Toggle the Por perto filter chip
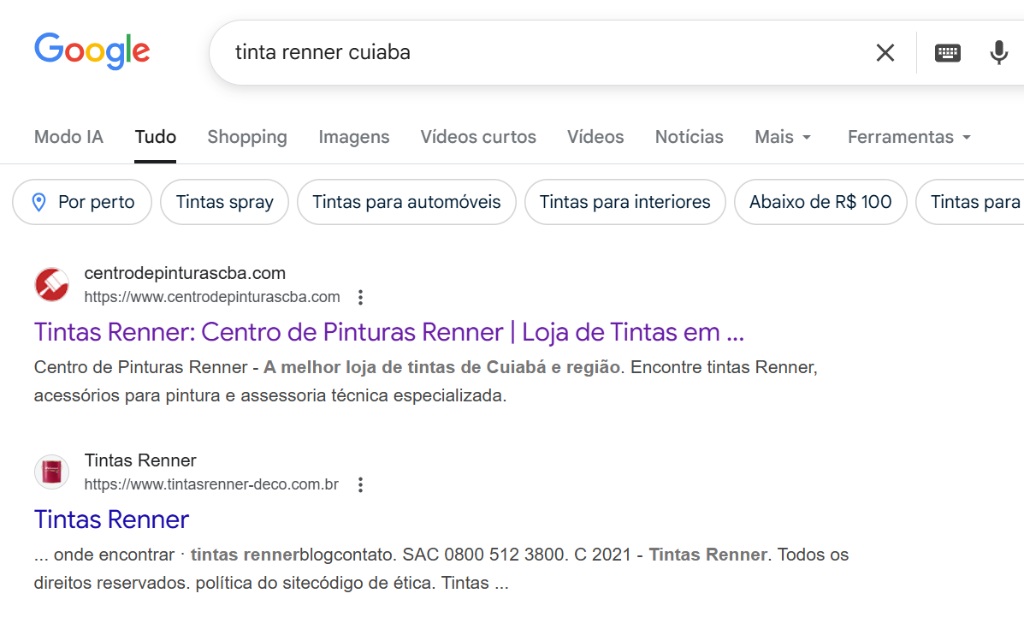 pos(81,201)
